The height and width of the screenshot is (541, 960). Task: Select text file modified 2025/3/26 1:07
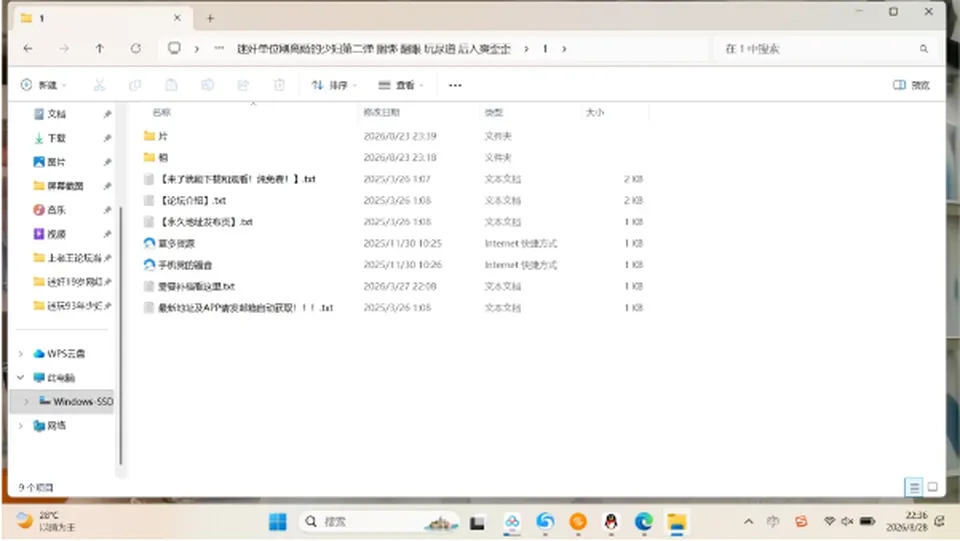[x=394, y=179]
